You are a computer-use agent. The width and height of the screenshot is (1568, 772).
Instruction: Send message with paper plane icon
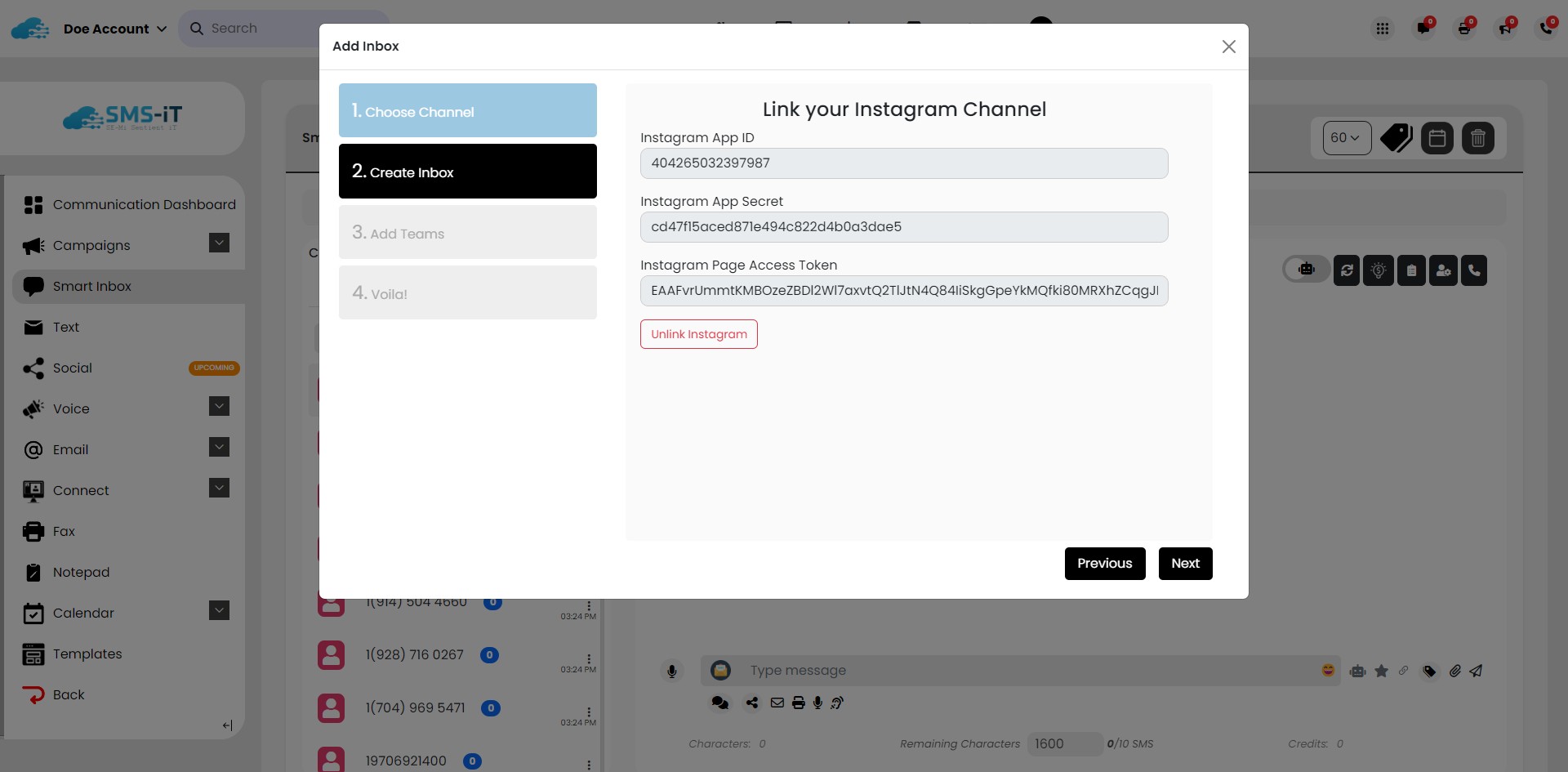tap(1476, 671)
